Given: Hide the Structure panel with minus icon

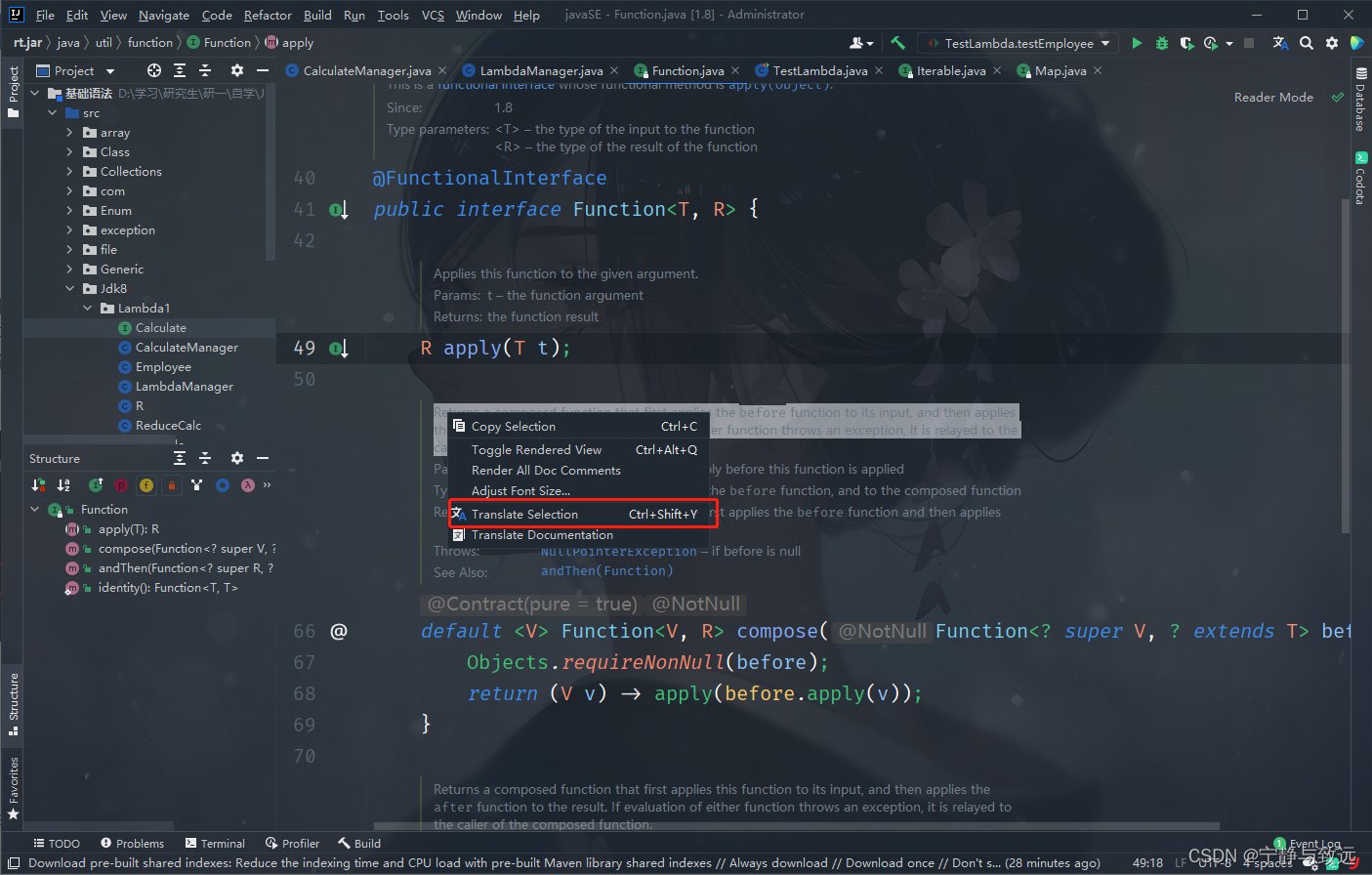Looking at the screenshot, I should coord(263,458).
